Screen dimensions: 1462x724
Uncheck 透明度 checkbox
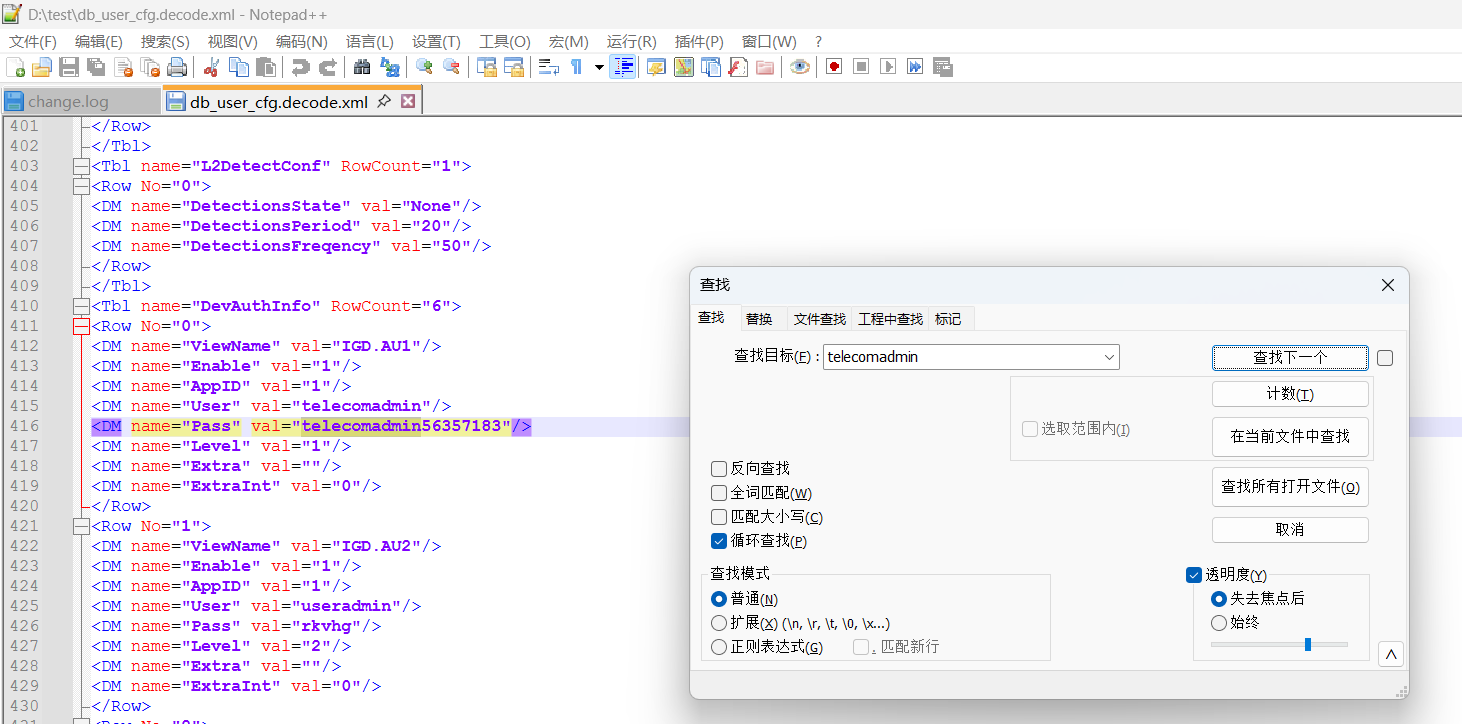pos(1194,575)
